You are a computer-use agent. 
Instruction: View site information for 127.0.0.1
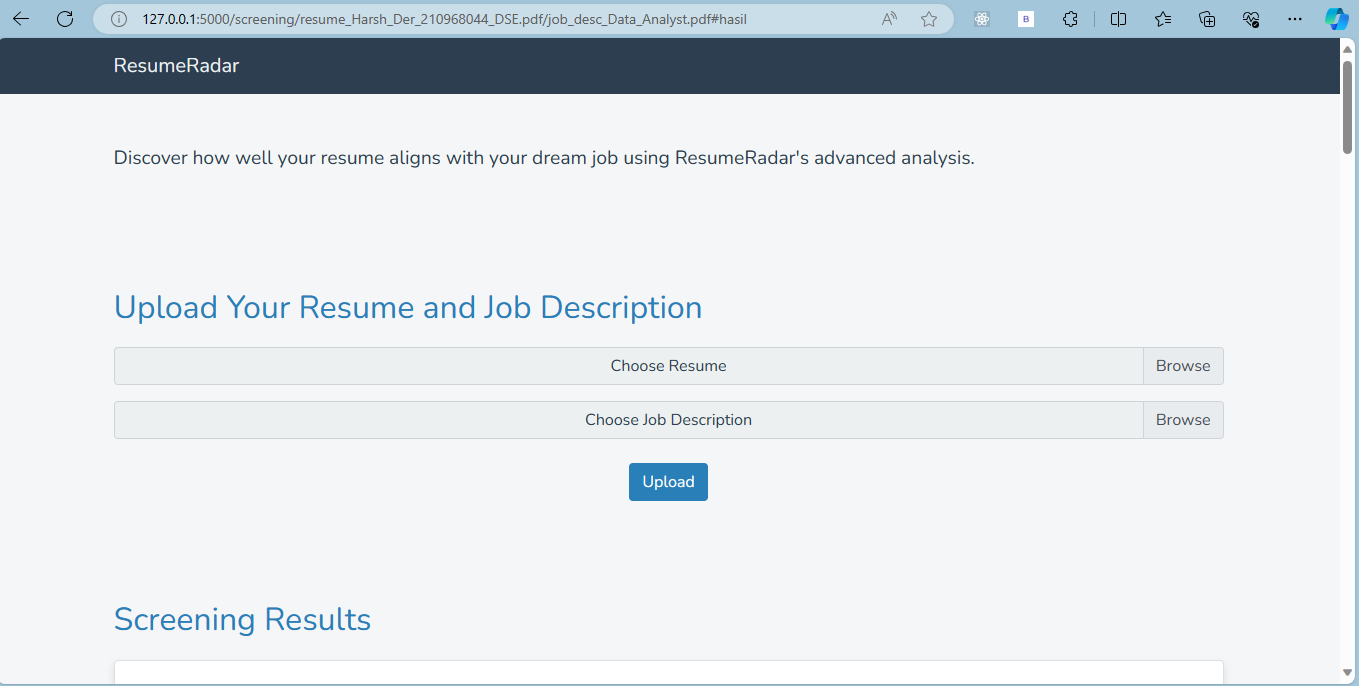119,18
